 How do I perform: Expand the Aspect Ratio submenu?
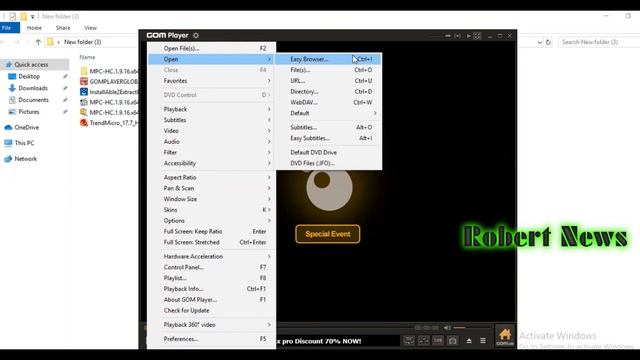(x=212, y=178)
